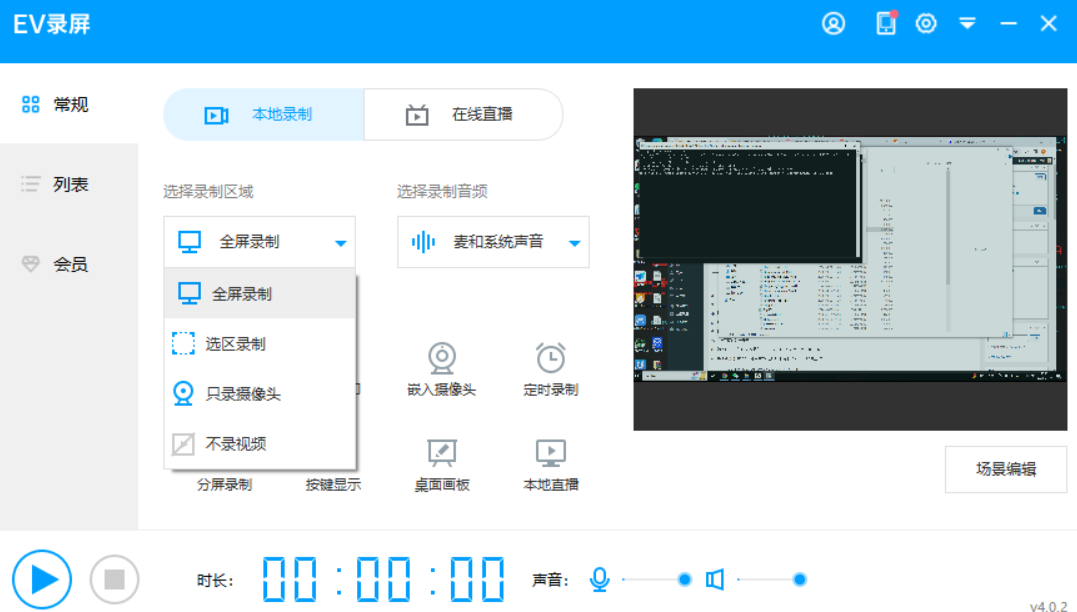1077x612 pixels.
Task: Click the mobile phone icon in title bar
Action: point(886,24)
